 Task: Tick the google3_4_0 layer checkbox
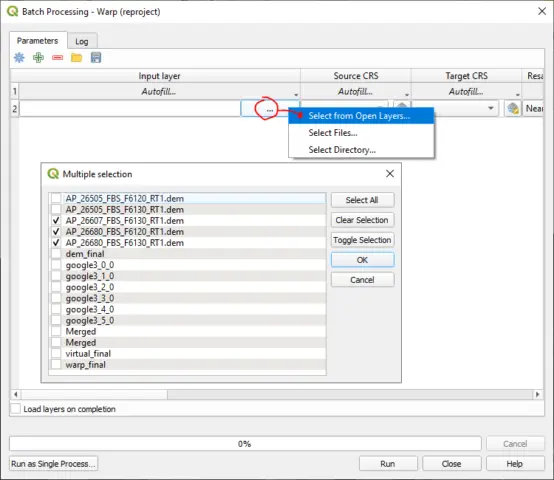click(56, 309)
